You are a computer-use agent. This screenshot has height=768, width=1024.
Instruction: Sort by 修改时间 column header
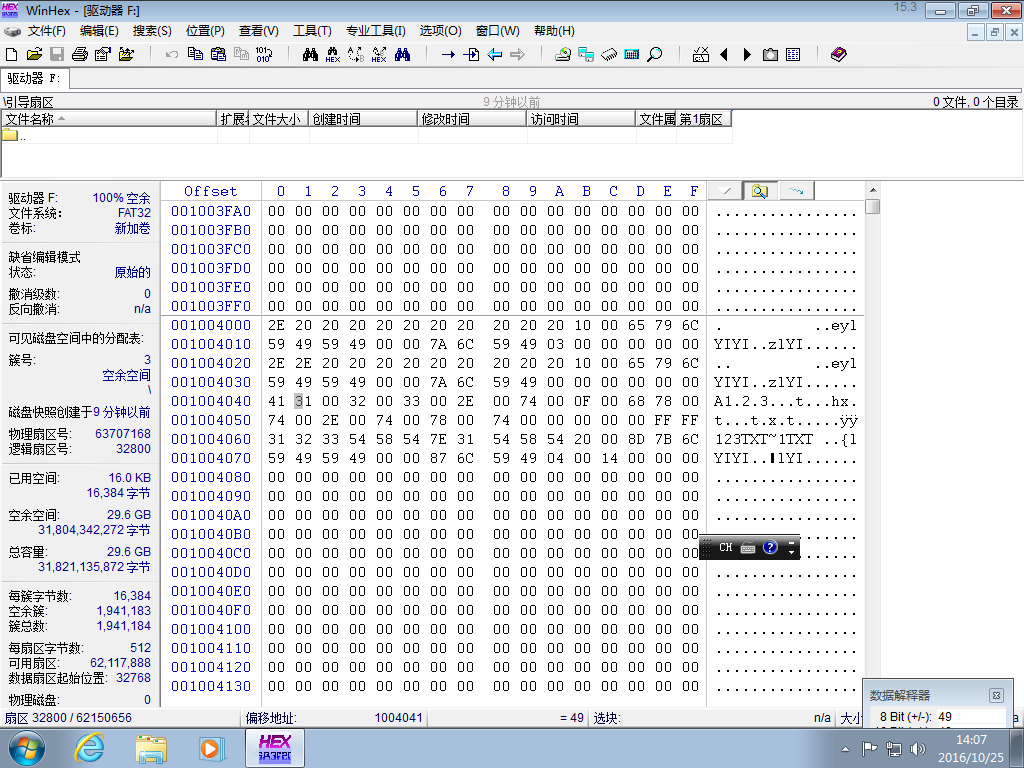tap(472, 119)
